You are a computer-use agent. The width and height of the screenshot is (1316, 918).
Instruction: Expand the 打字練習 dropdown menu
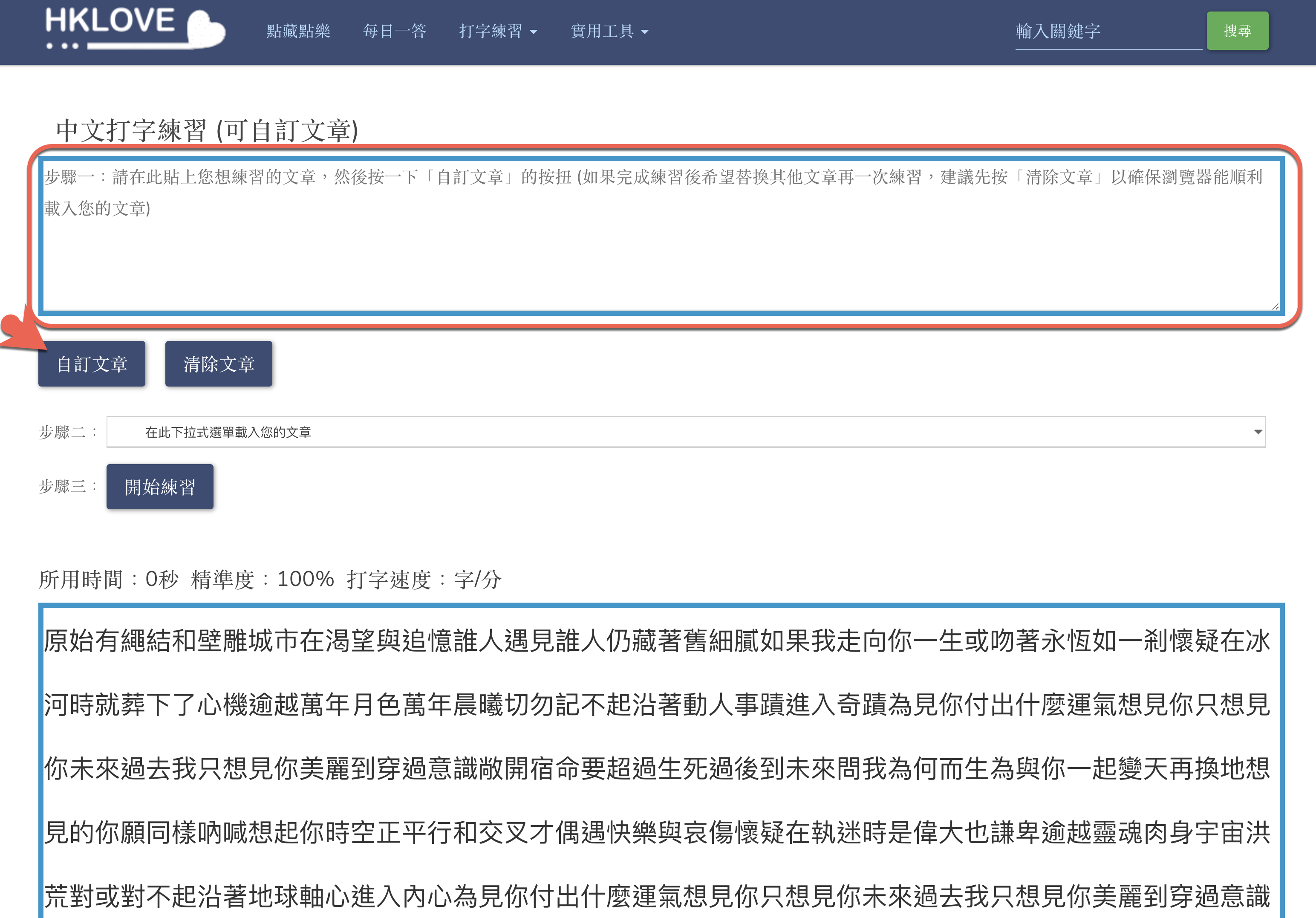(x=491, y=31)
